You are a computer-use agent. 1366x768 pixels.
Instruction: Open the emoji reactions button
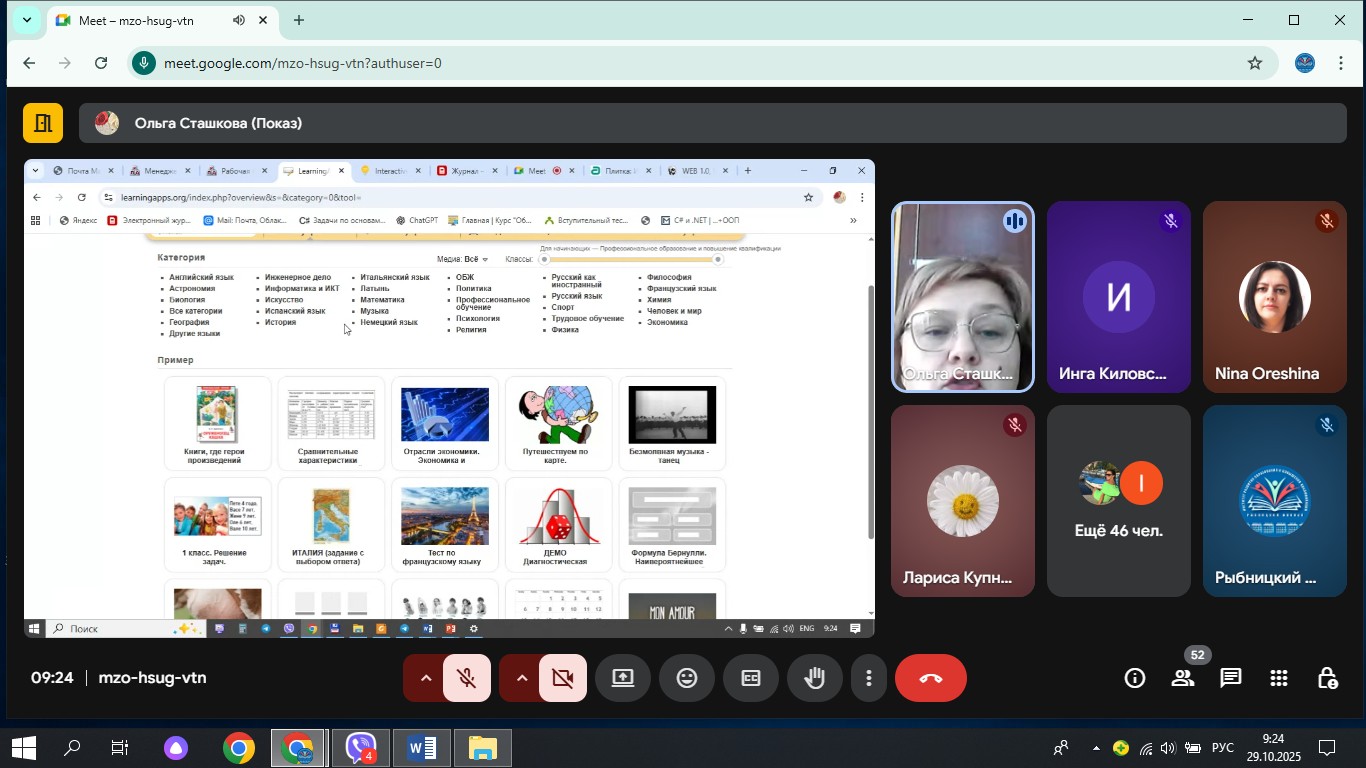point(687,678)
